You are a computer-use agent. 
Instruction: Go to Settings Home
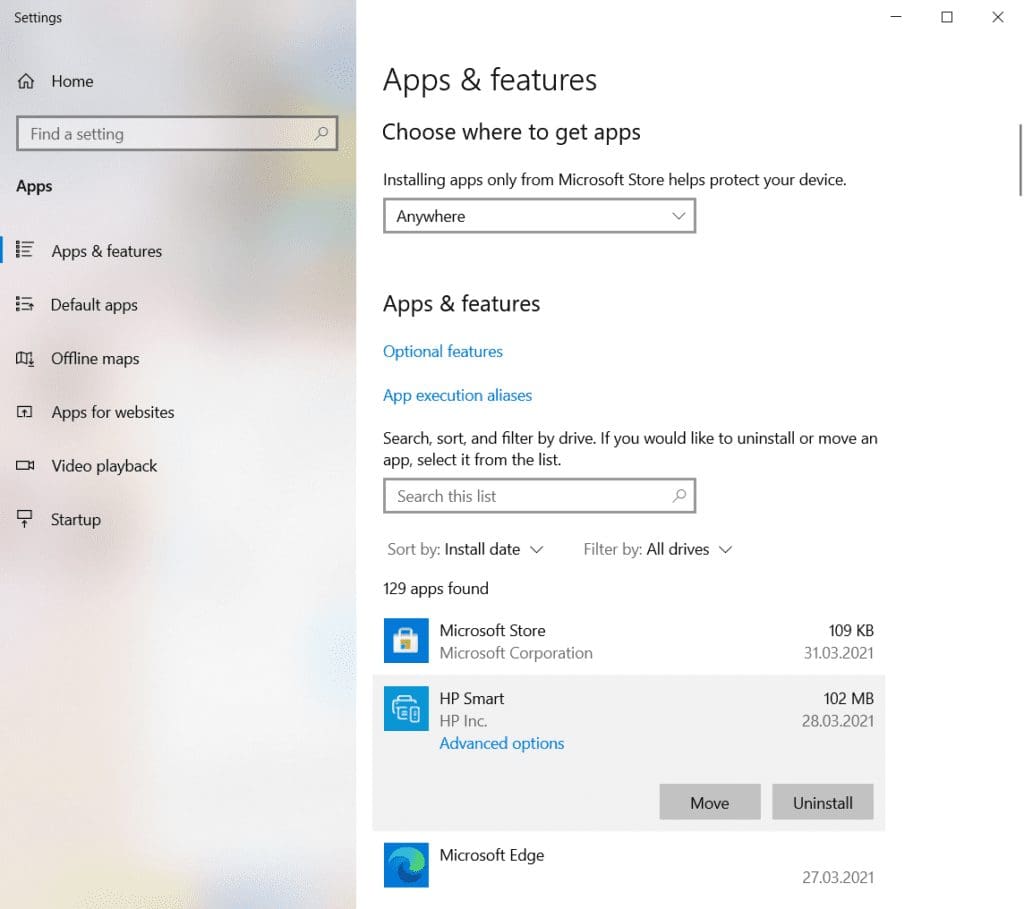coord(72,81)
